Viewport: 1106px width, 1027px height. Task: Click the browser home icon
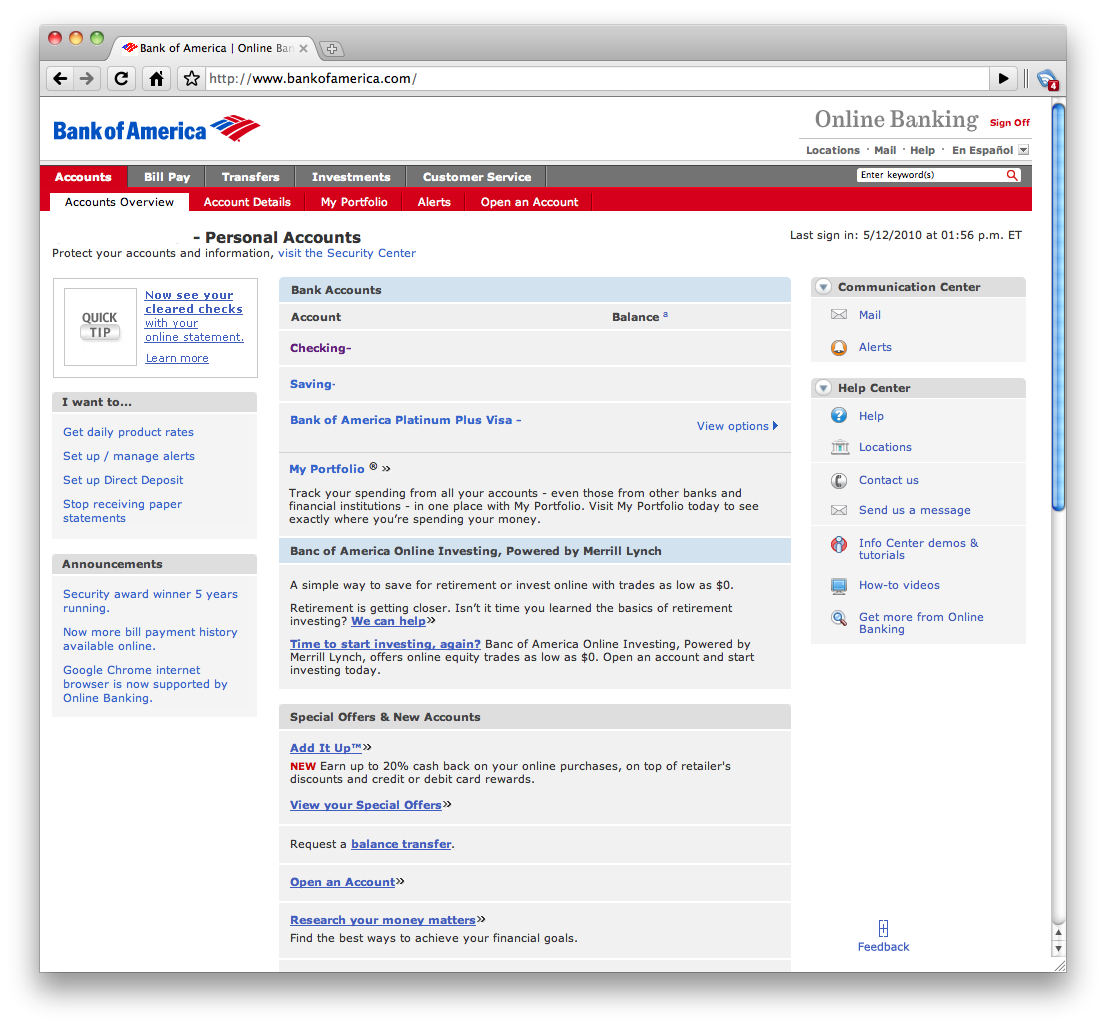[156, 78]
